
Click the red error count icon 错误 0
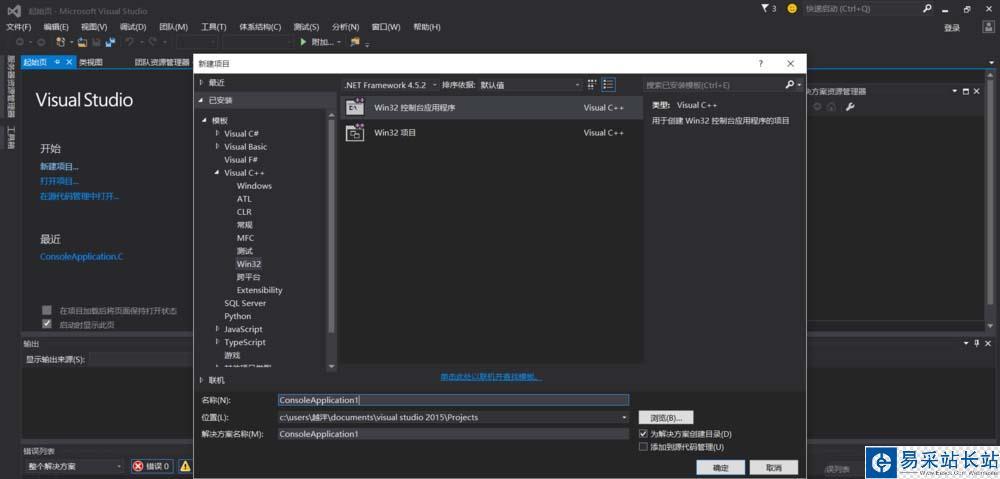tap(138, 466)
